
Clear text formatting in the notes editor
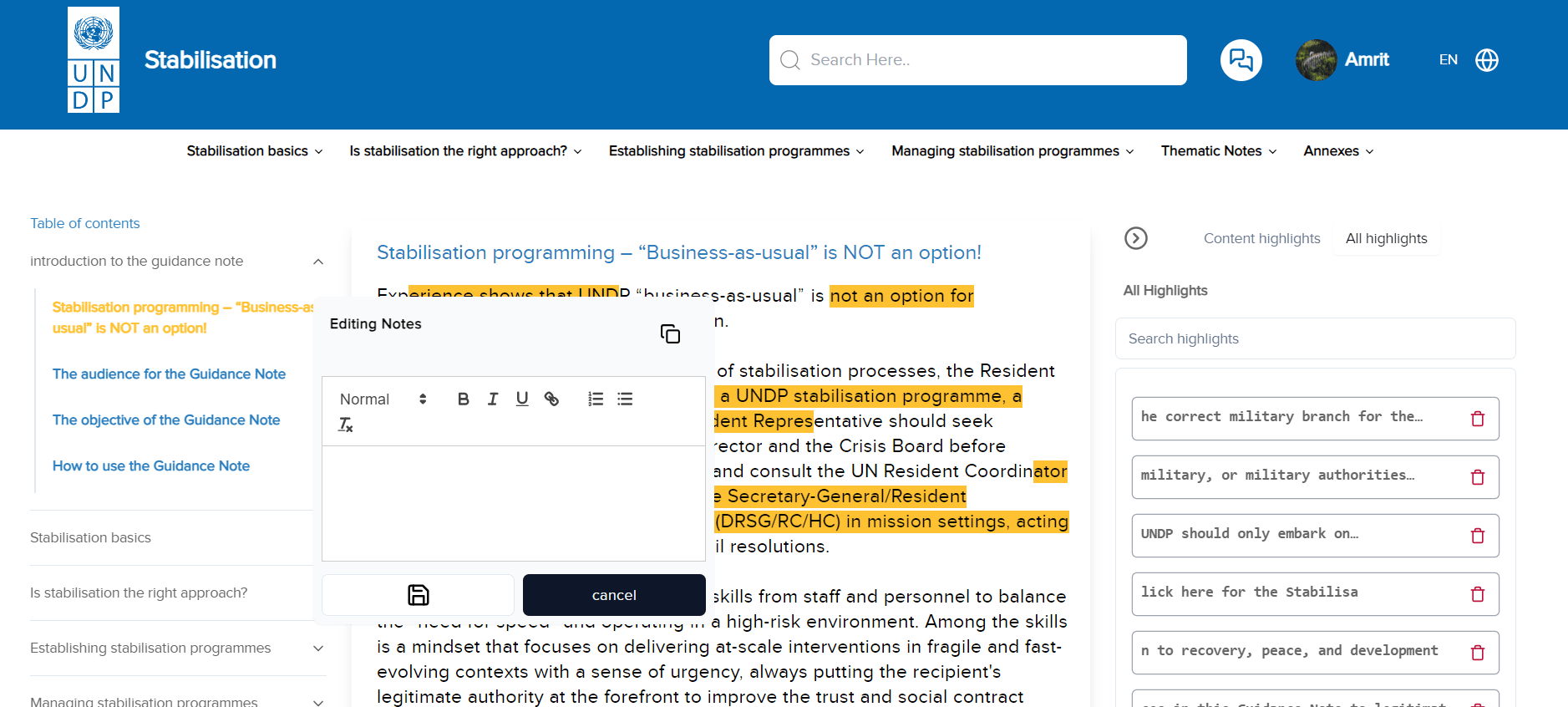[346, 425]
